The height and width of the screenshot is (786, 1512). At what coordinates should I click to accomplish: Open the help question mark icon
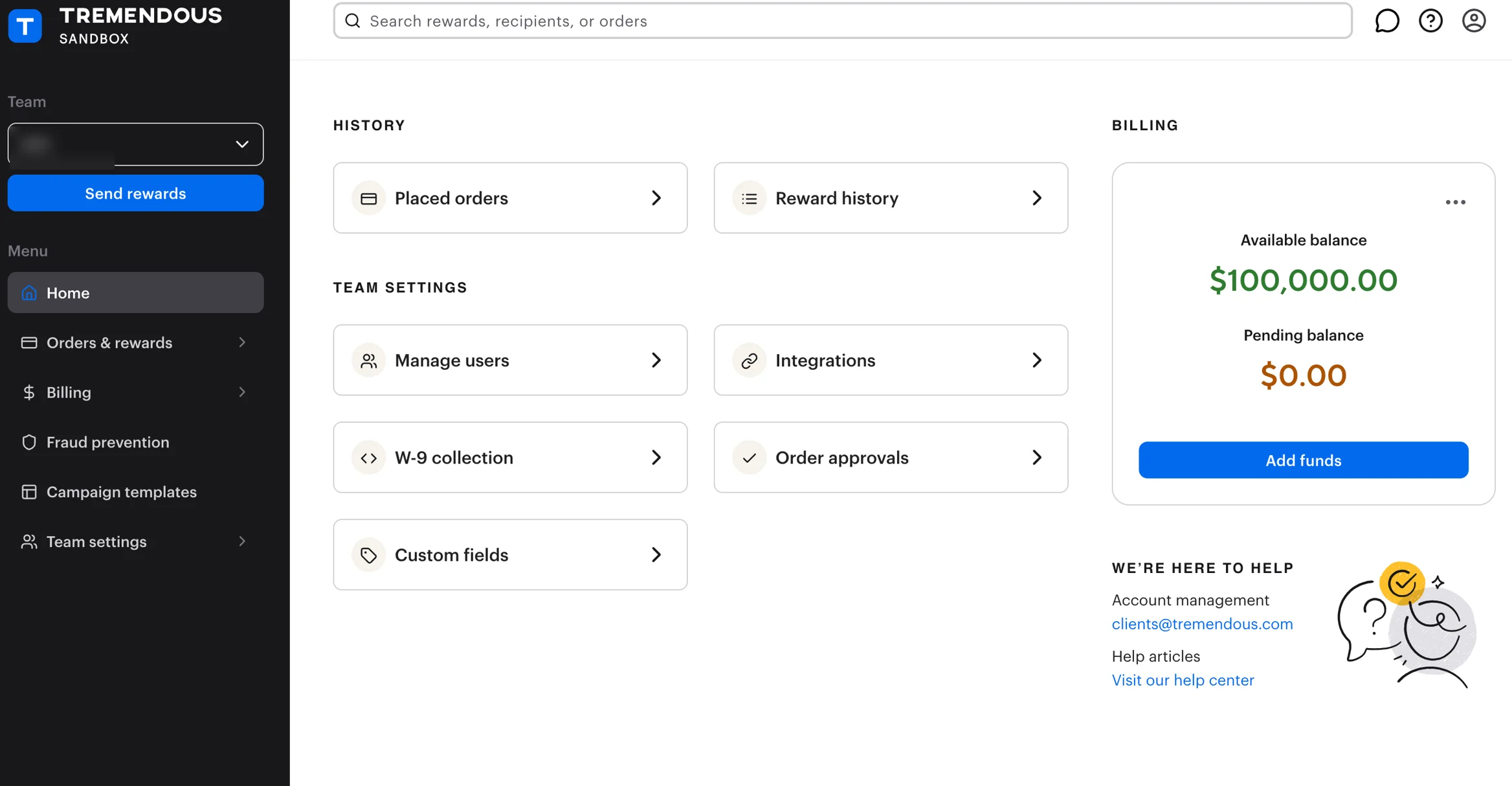1430,21
